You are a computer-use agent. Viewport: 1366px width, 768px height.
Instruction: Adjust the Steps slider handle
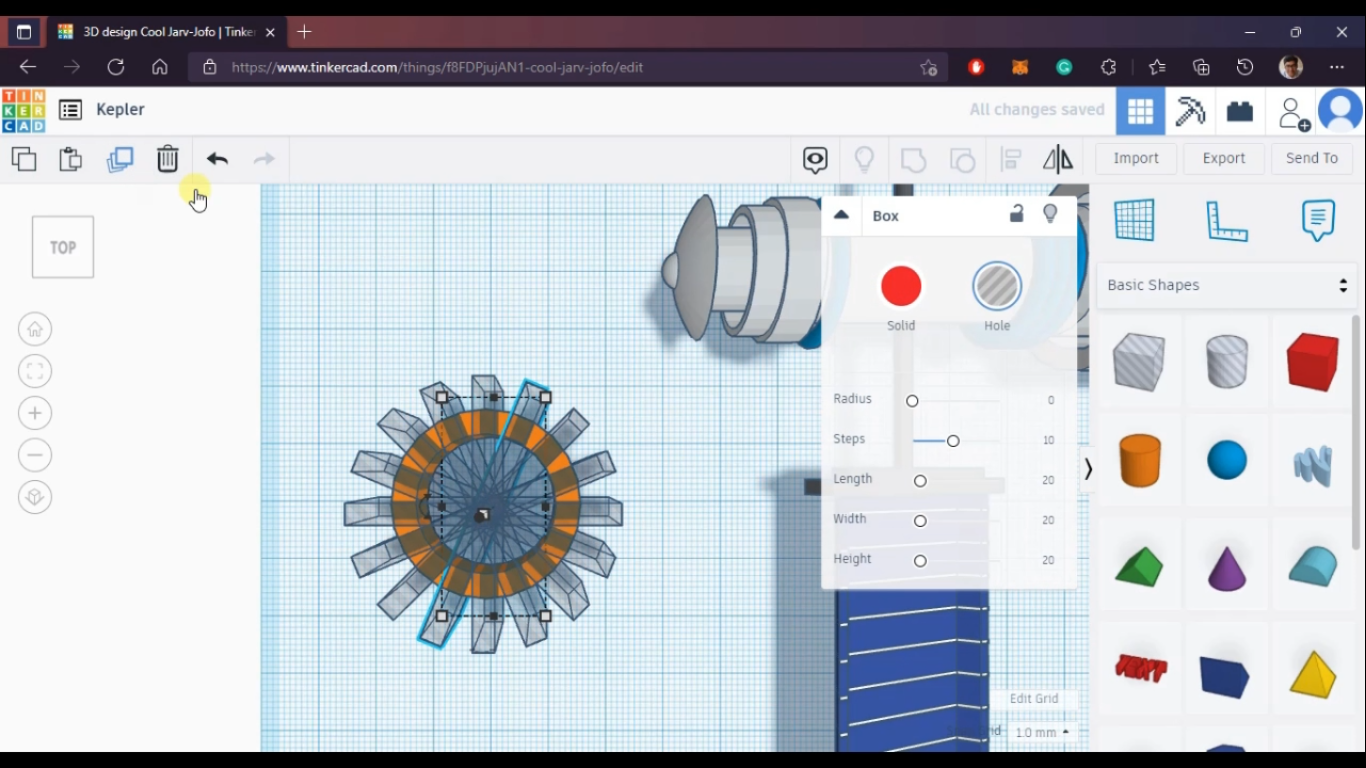point(953,441)
